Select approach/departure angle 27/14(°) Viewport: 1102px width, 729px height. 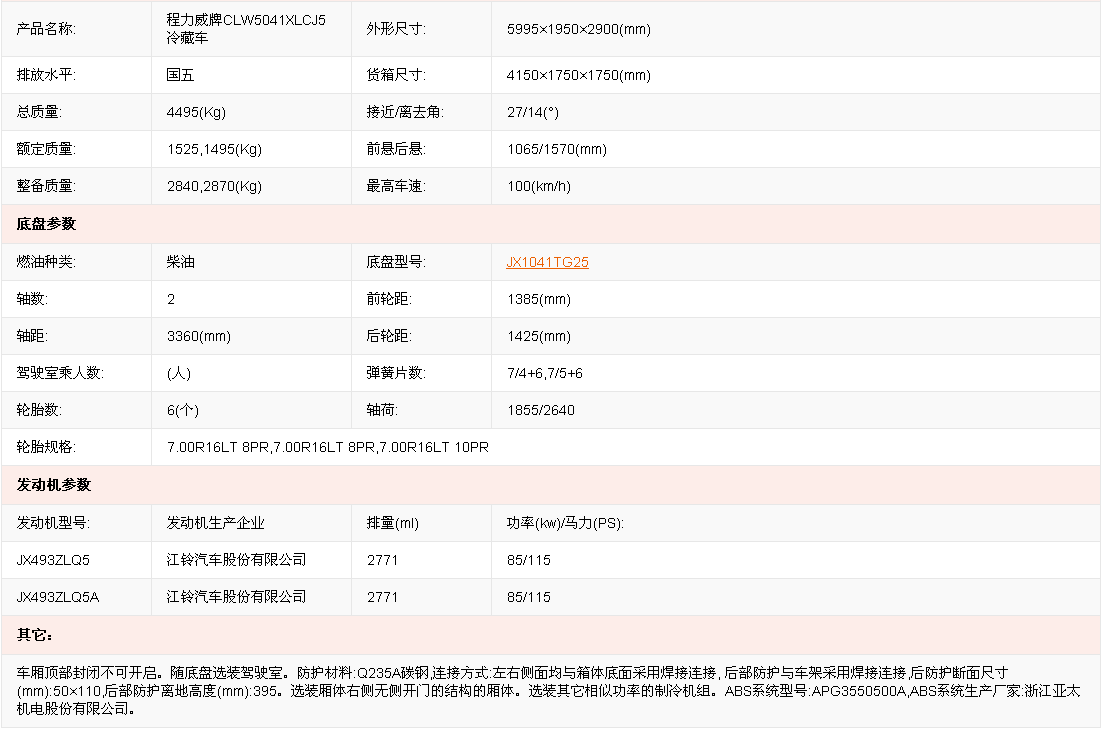[533, 112]
